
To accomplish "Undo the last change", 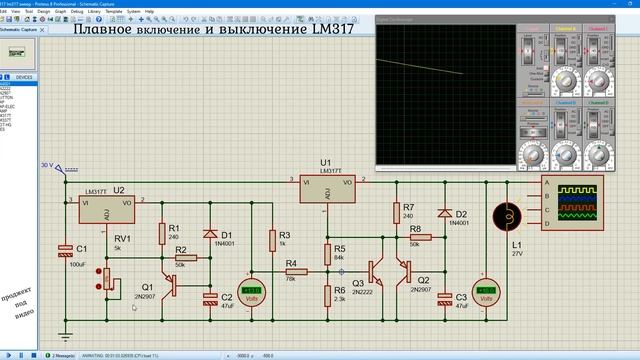I will point(186,19).
